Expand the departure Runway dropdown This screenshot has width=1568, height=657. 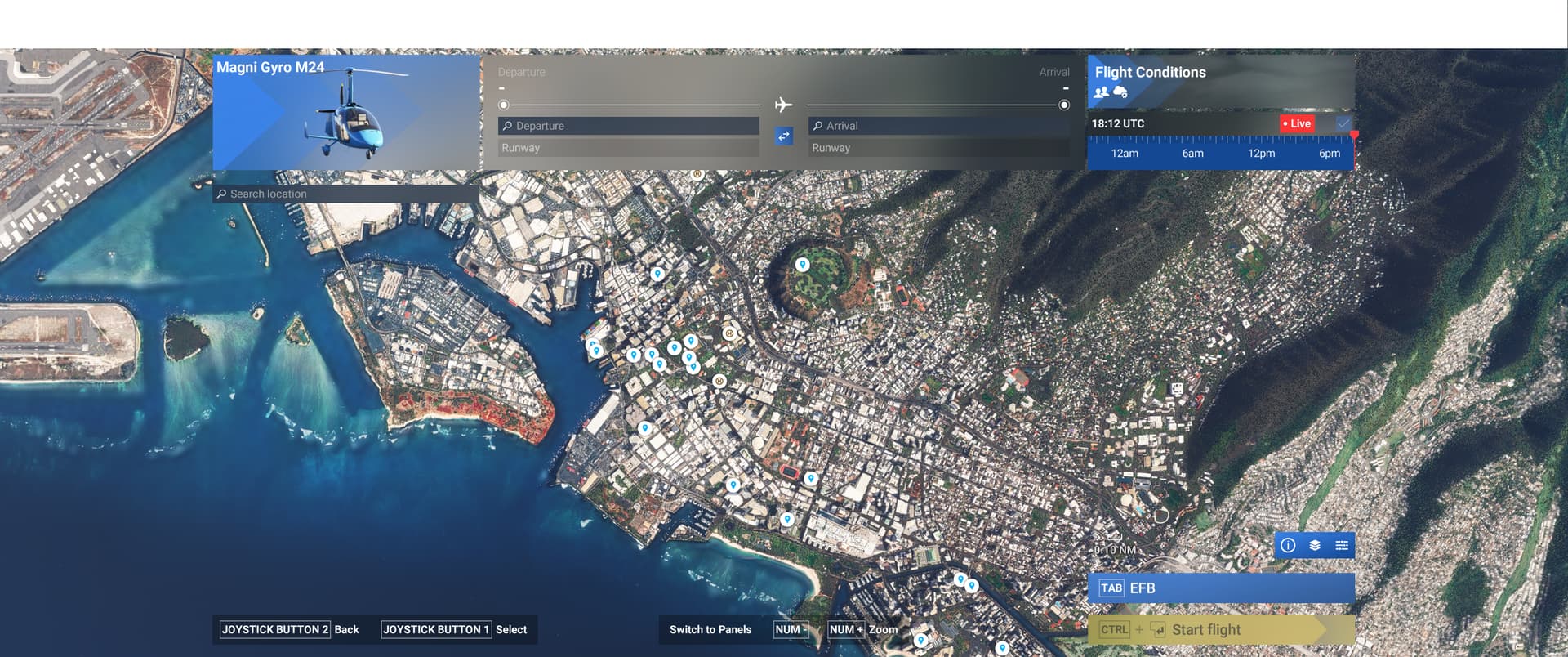pos(628,148)
